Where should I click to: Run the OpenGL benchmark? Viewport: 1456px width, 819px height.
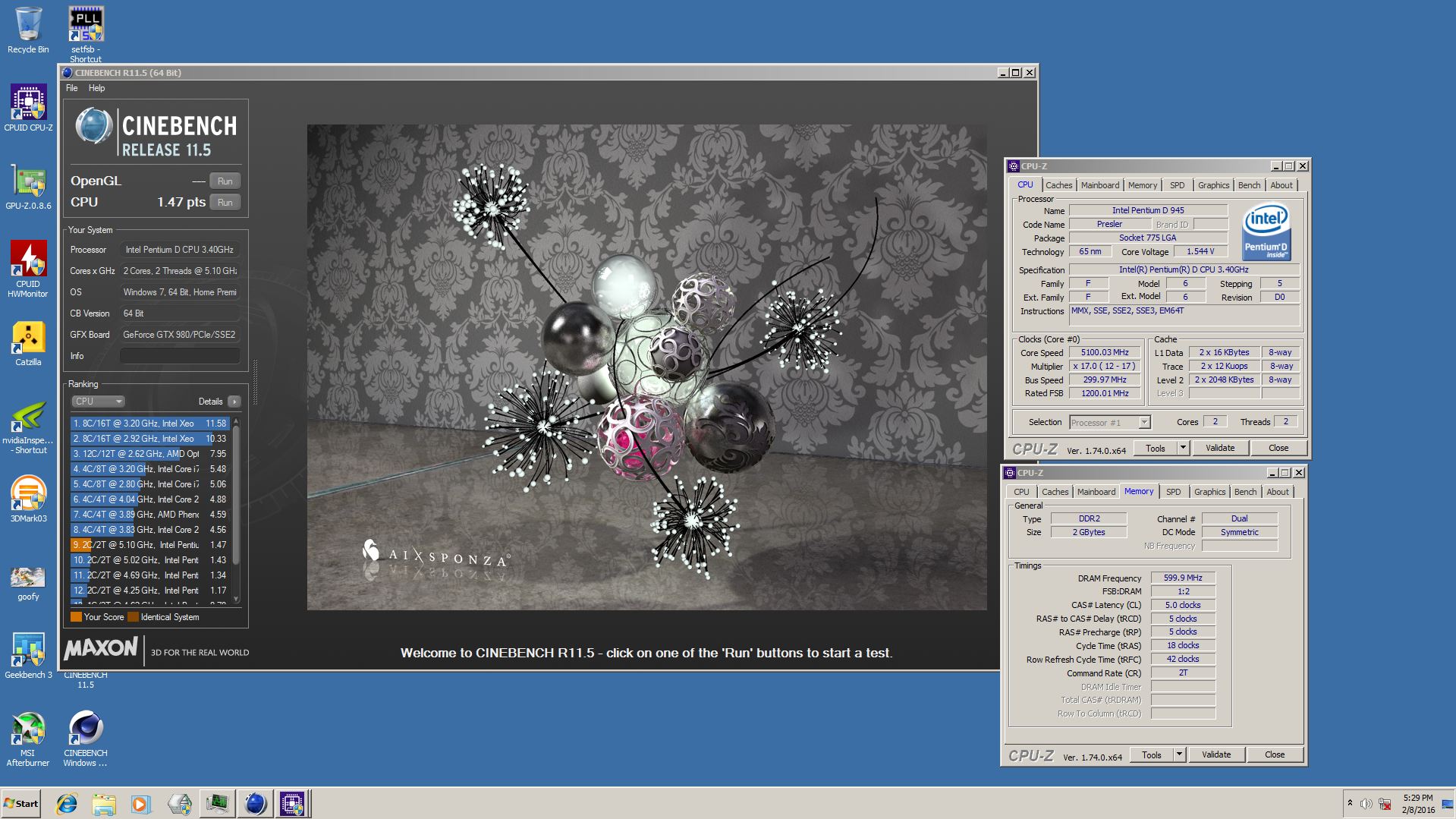(x=225, y=181)
